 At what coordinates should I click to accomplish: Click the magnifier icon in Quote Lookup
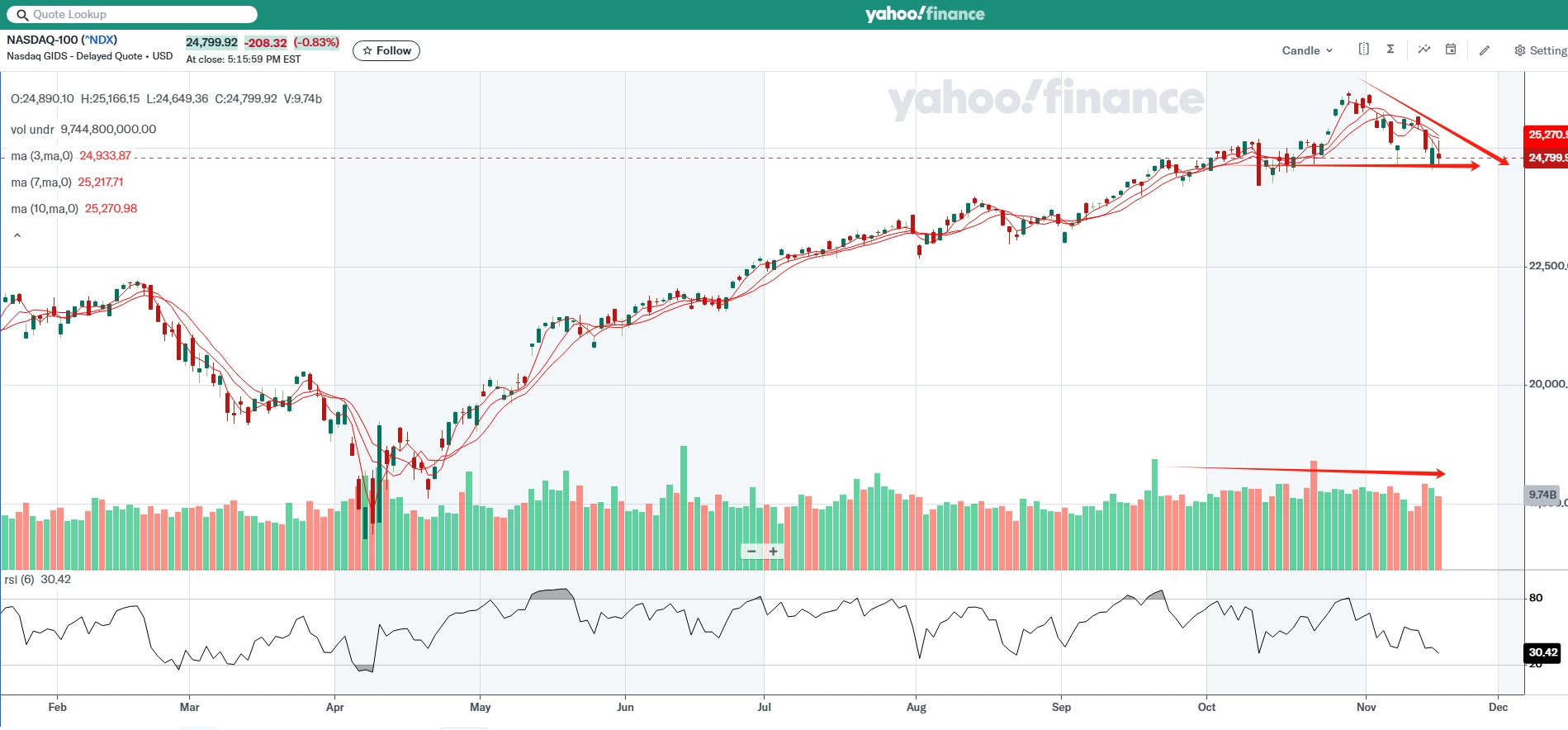pos(21,15)
